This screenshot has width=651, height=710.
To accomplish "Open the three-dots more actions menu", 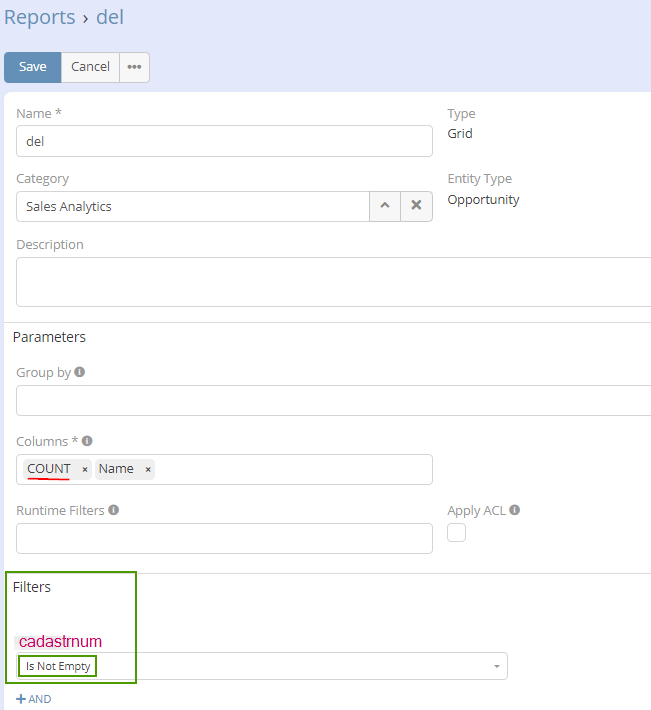I will [134, 67].
